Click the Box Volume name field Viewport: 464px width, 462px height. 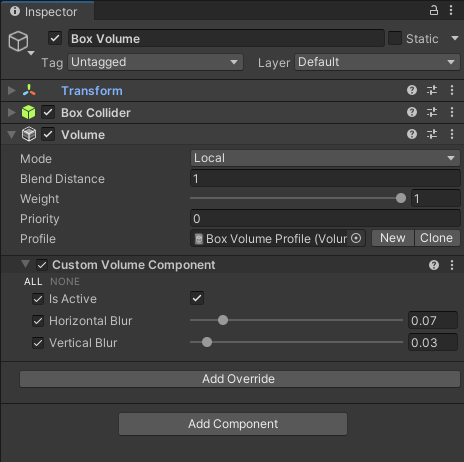pos(226,38)
